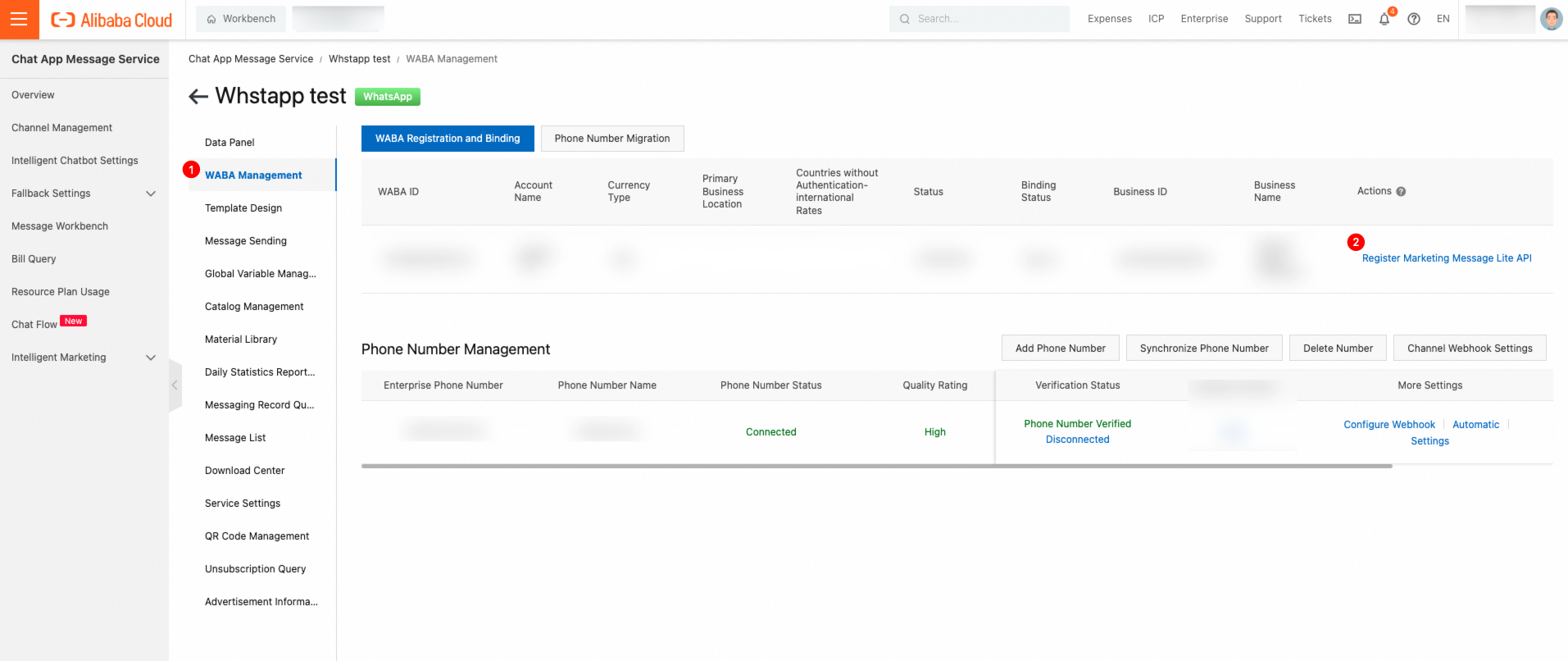Click Register Marketing Message Lite API link
This screenshot has width=1568, height=661.
[1447, 258]
